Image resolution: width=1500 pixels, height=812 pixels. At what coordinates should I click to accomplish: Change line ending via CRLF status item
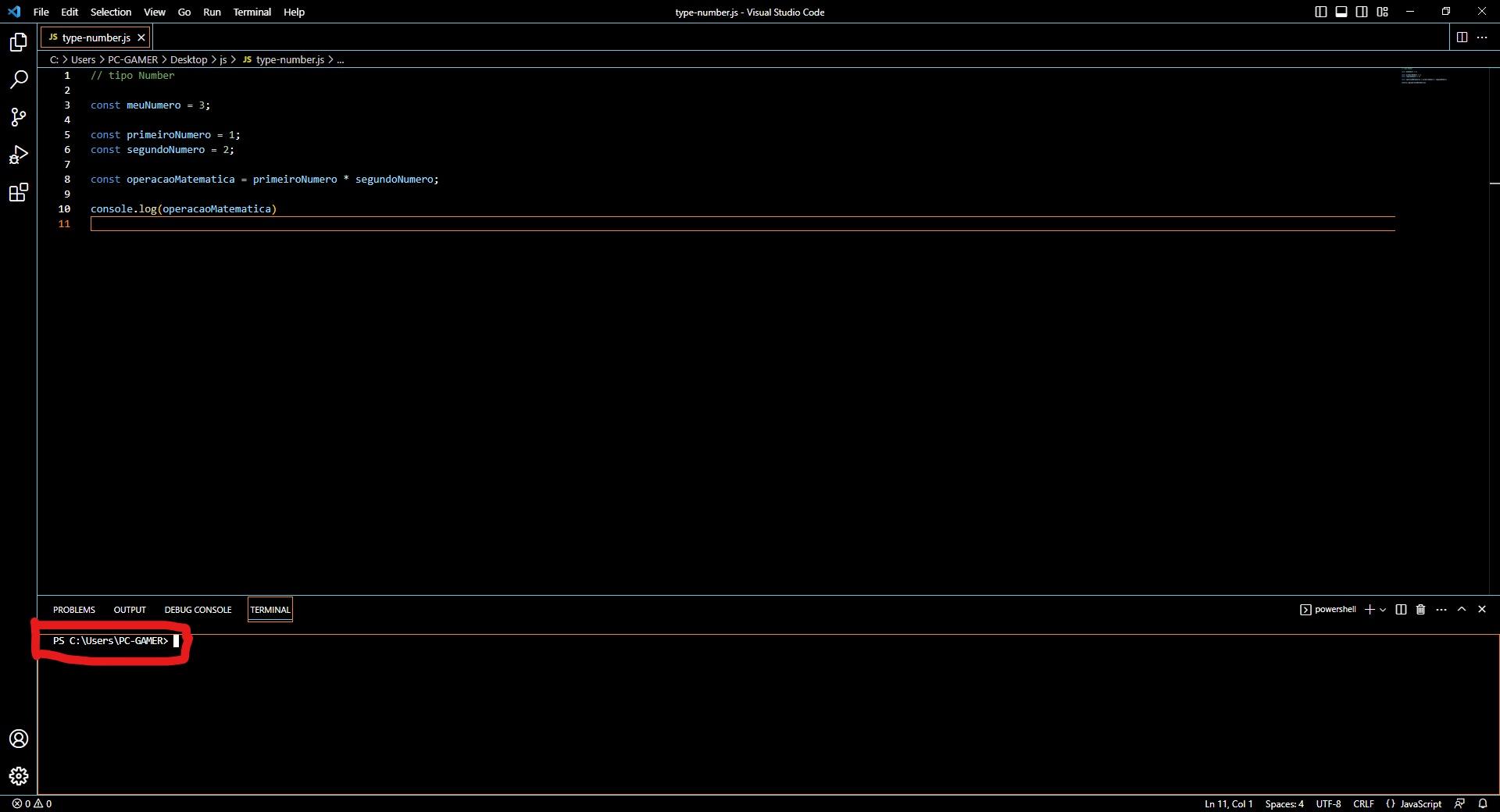click(x=1363, y=803)
